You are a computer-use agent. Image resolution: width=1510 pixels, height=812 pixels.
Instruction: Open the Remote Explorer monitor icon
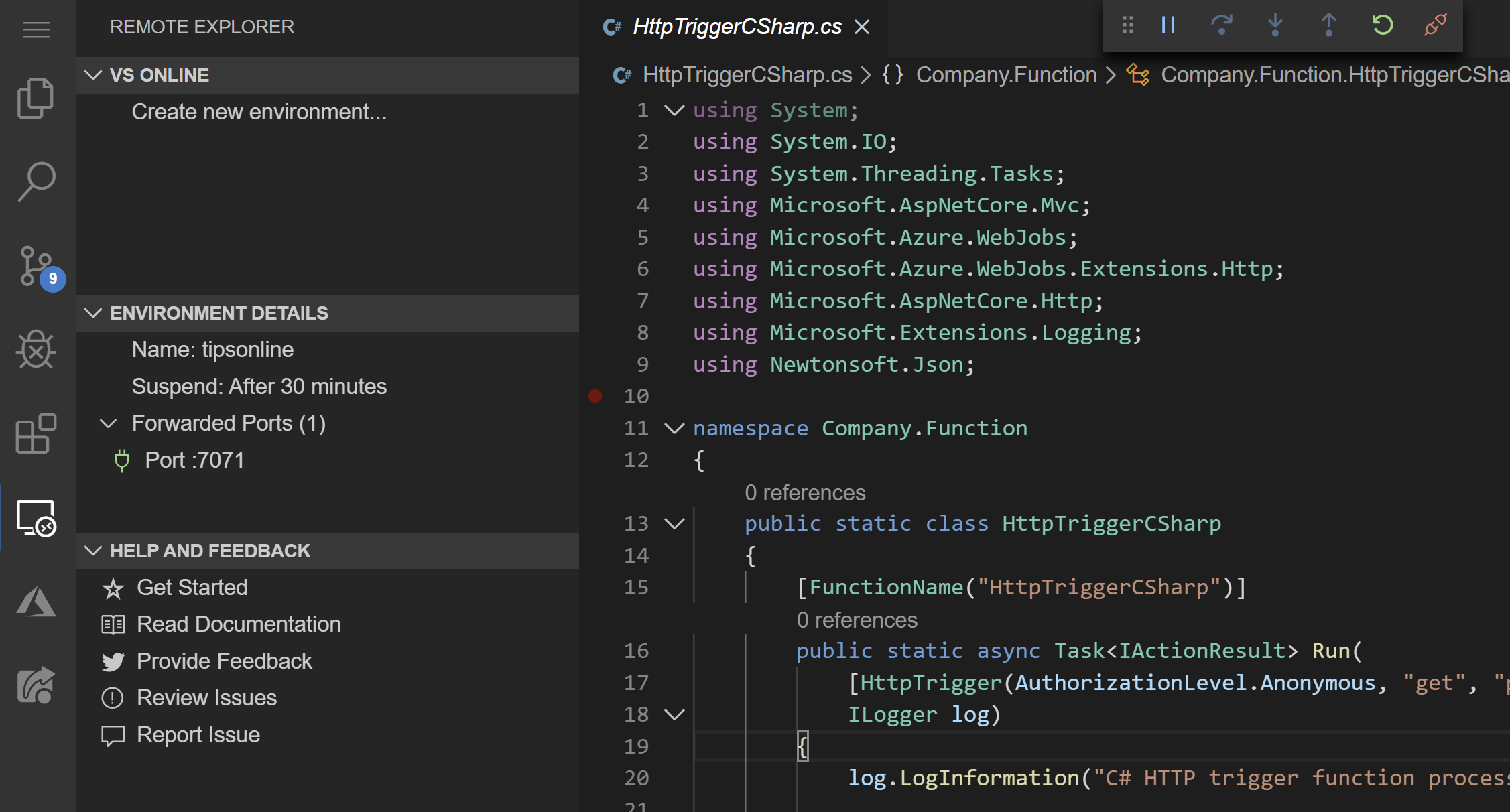[x=36, y=518]
